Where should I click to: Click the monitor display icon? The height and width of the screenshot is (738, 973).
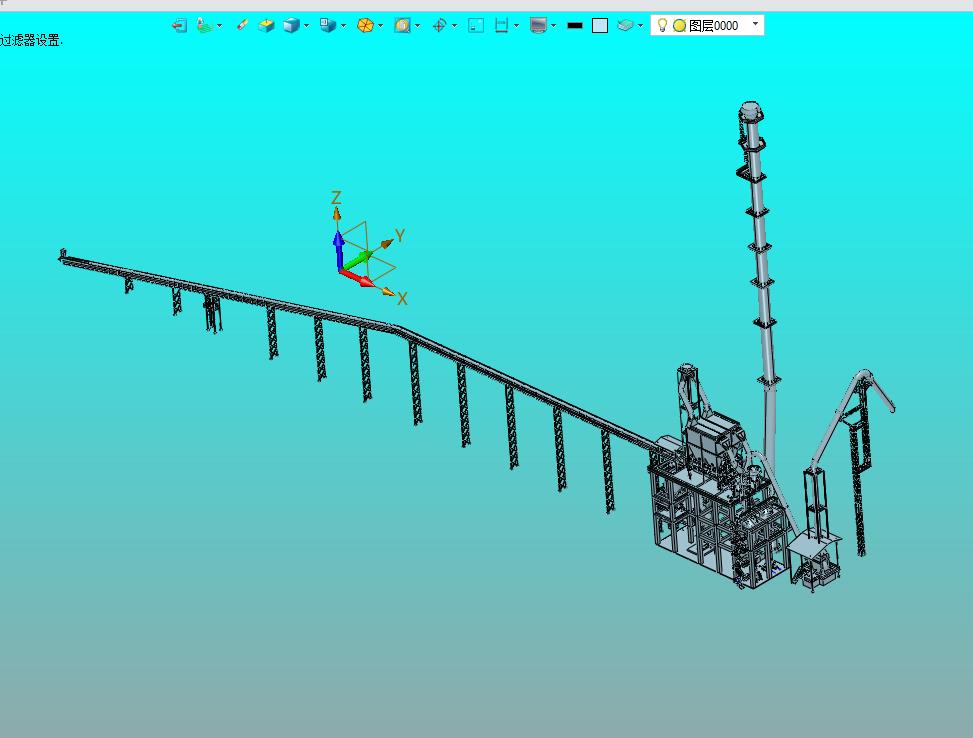538,25
